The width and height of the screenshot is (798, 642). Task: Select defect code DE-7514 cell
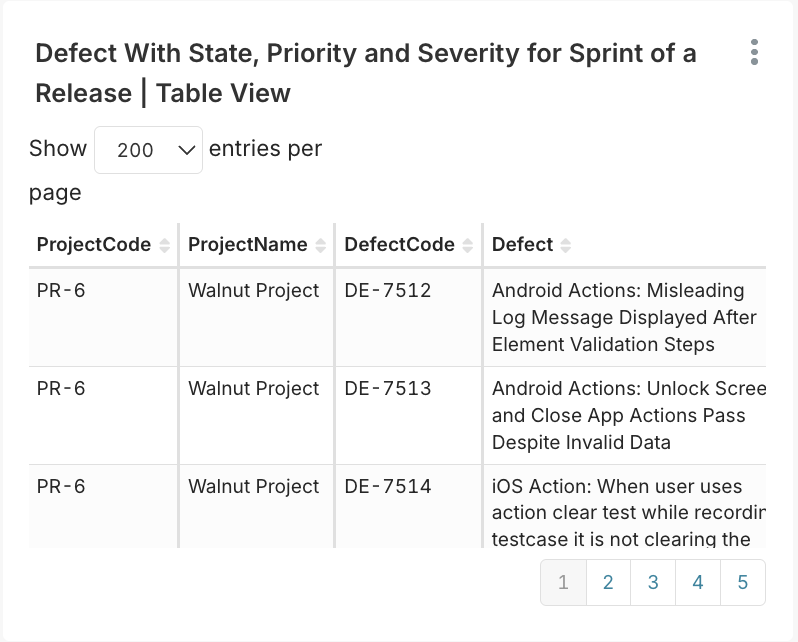coord(388,487)
